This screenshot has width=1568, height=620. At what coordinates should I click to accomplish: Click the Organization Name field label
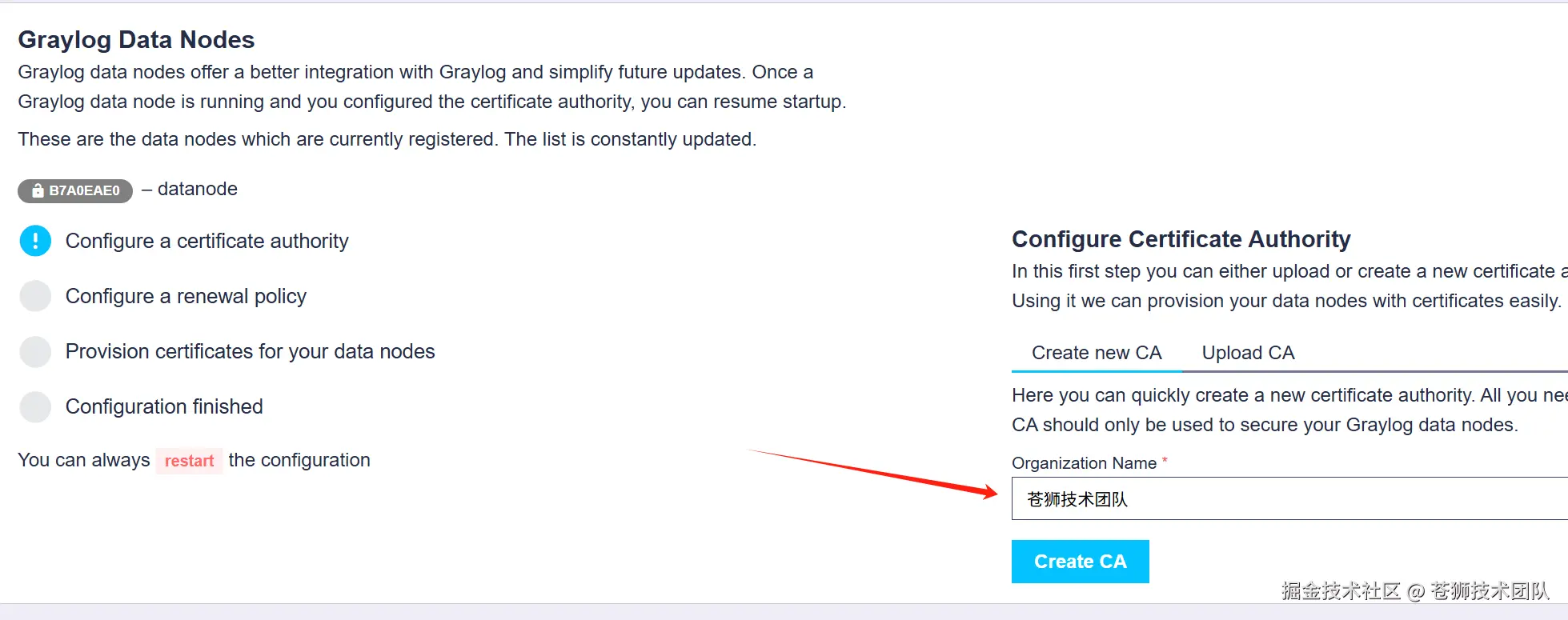(1084, 463)
